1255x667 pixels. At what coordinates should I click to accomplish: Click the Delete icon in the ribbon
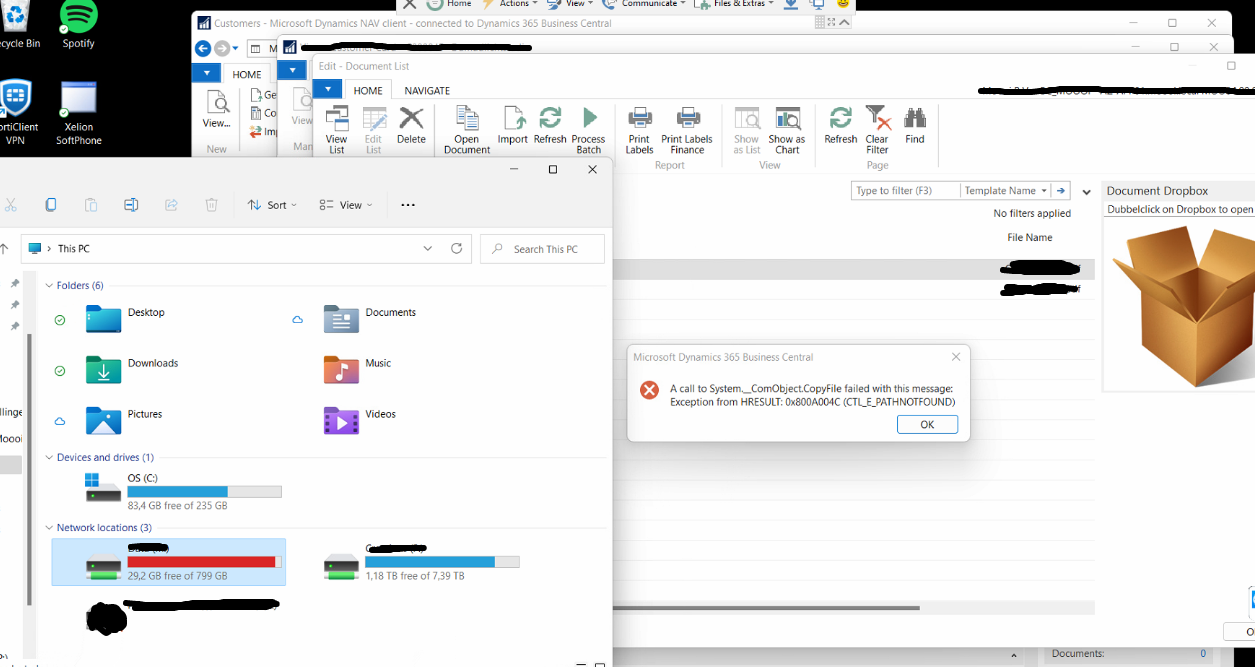(x=411, y=127)
